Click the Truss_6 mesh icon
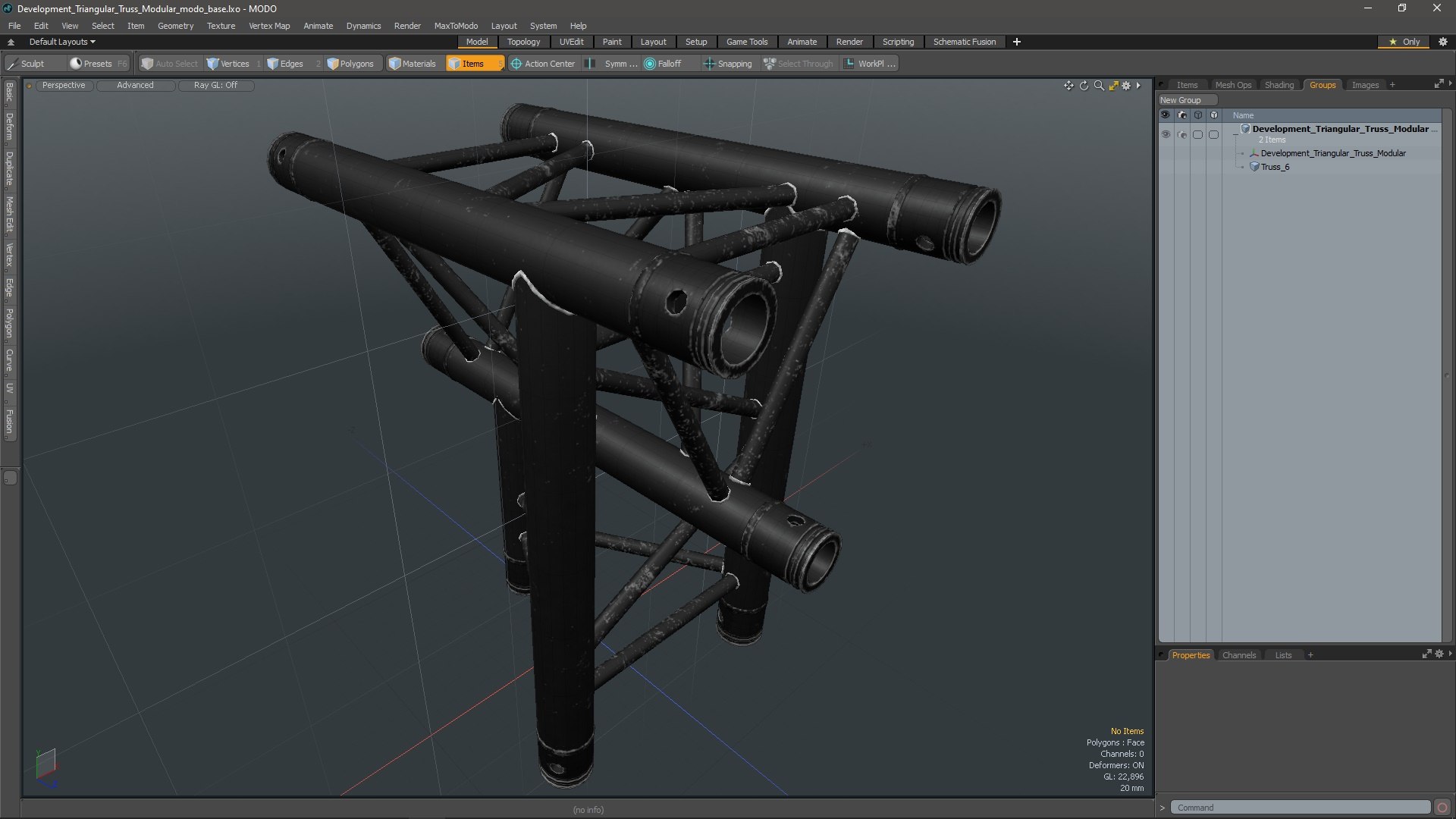 pyautogui.click(x=1254, y=167)
